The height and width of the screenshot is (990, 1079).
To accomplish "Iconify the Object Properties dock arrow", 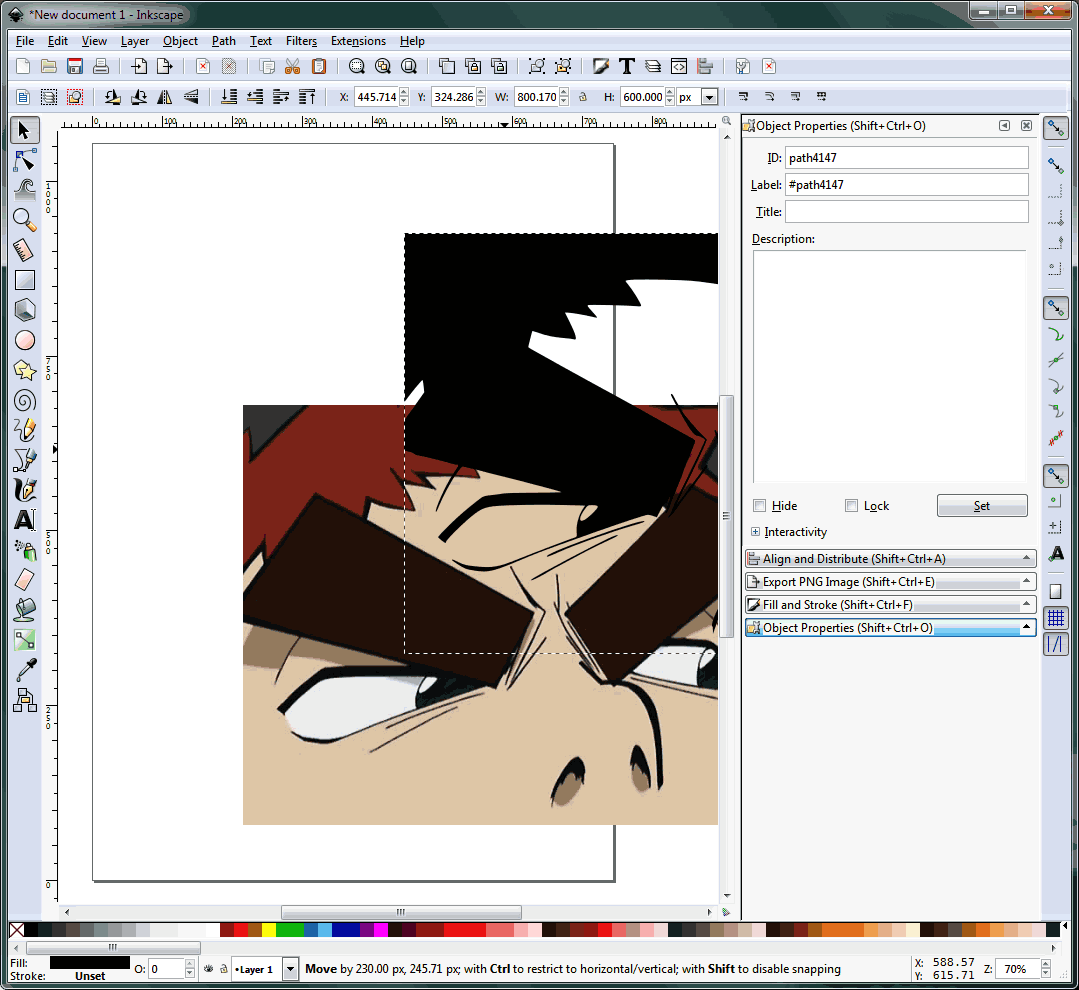I will pos(1005,125).
